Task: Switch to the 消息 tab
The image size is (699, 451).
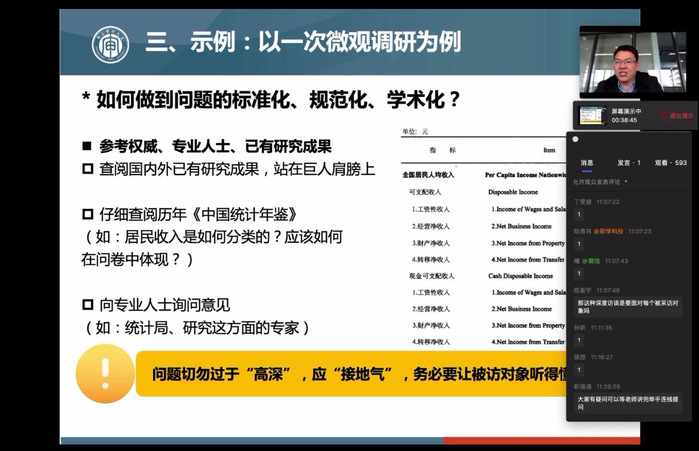Action: point(587,161)
